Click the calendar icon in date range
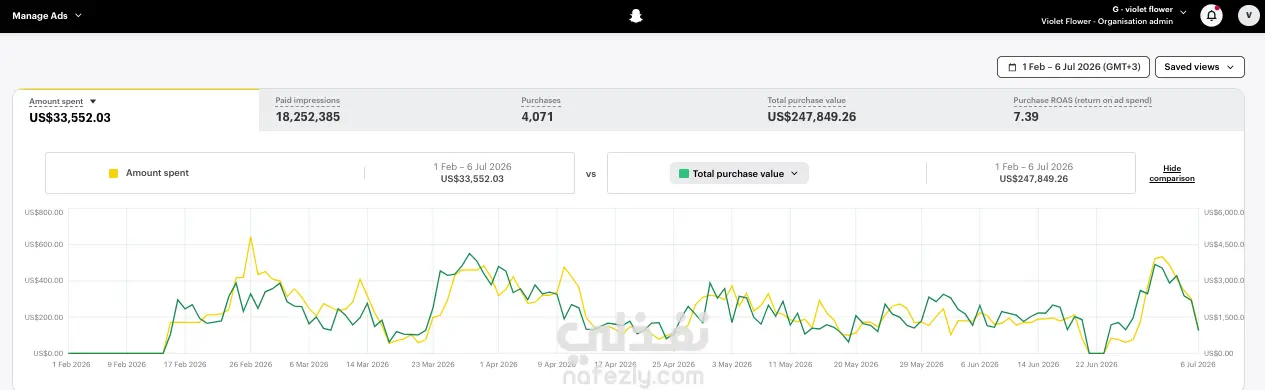This screenshot has width=1265, height=390. click(x=1012, y=67)
